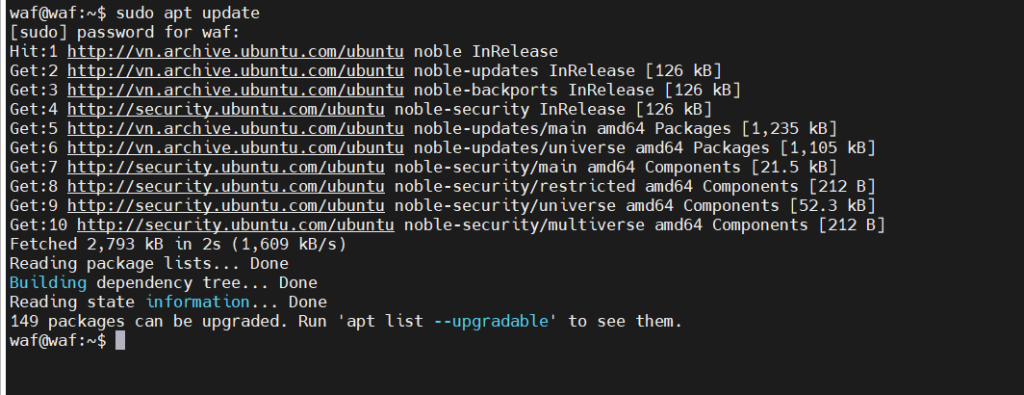Open the Get:8 noble-security/restricted URL

[226, 187]
